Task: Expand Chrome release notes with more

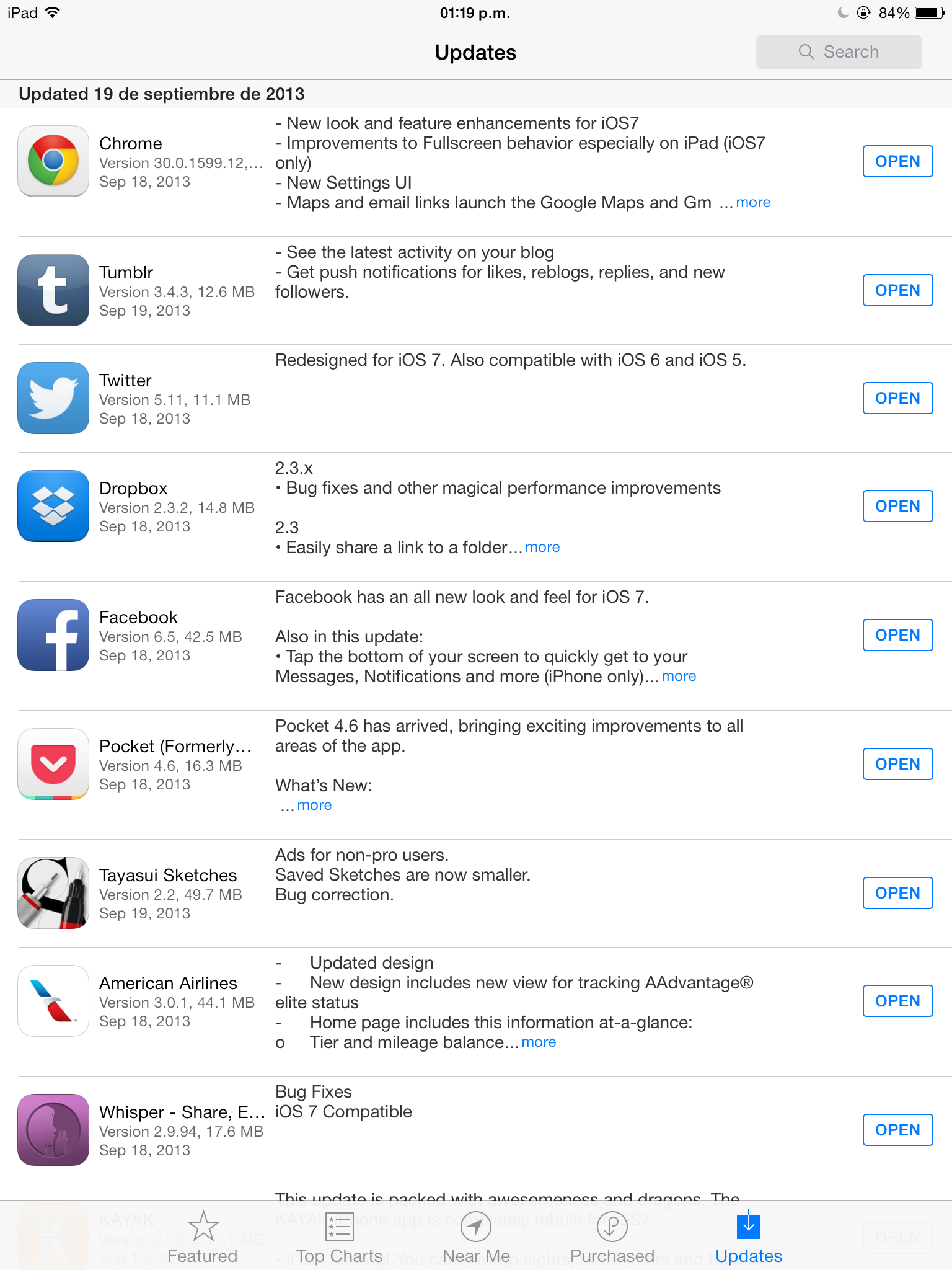Action: (753, 203)
